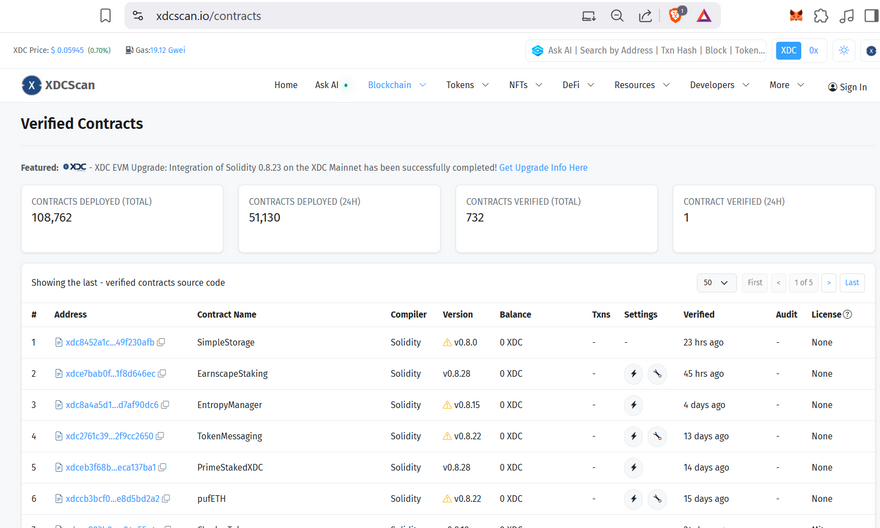Open the MetaMask fox extension

[x=796, y=16]
